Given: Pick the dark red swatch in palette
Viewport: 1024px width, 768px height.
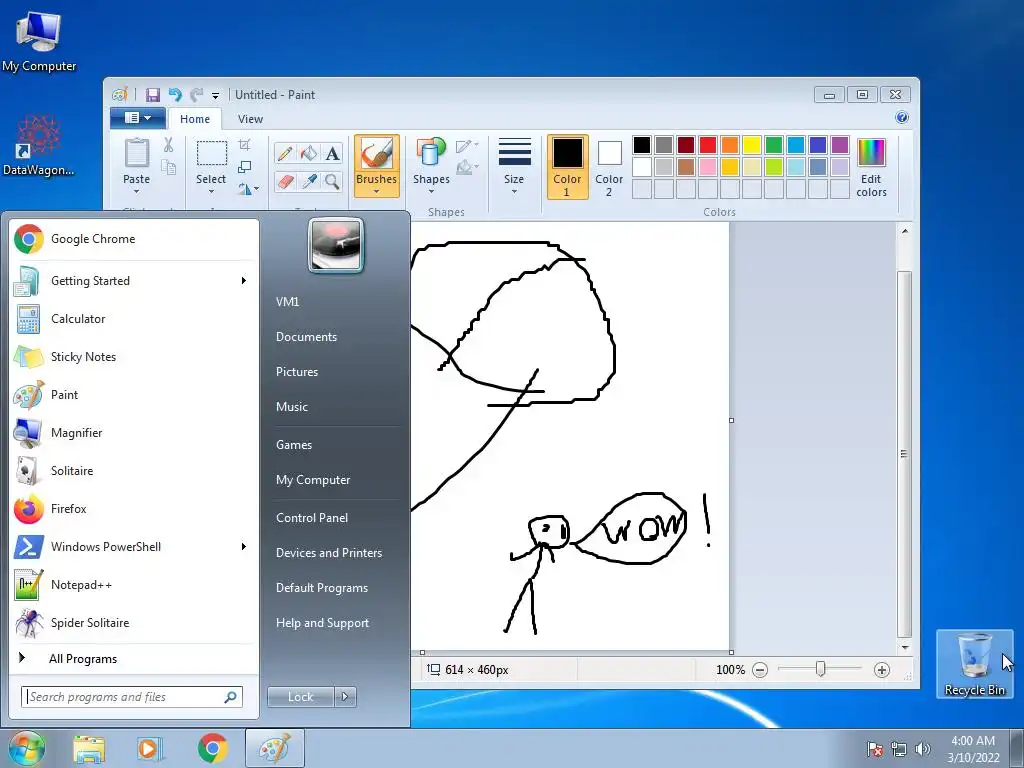Looking at the screenshot, I should pos(686,145).
